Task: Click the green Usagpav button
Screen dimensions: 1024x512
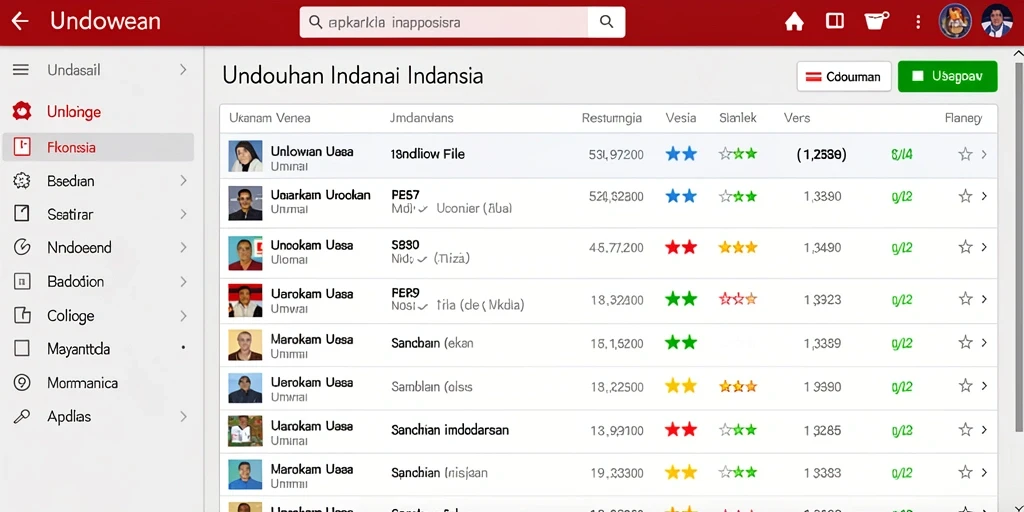Action: 948,76
